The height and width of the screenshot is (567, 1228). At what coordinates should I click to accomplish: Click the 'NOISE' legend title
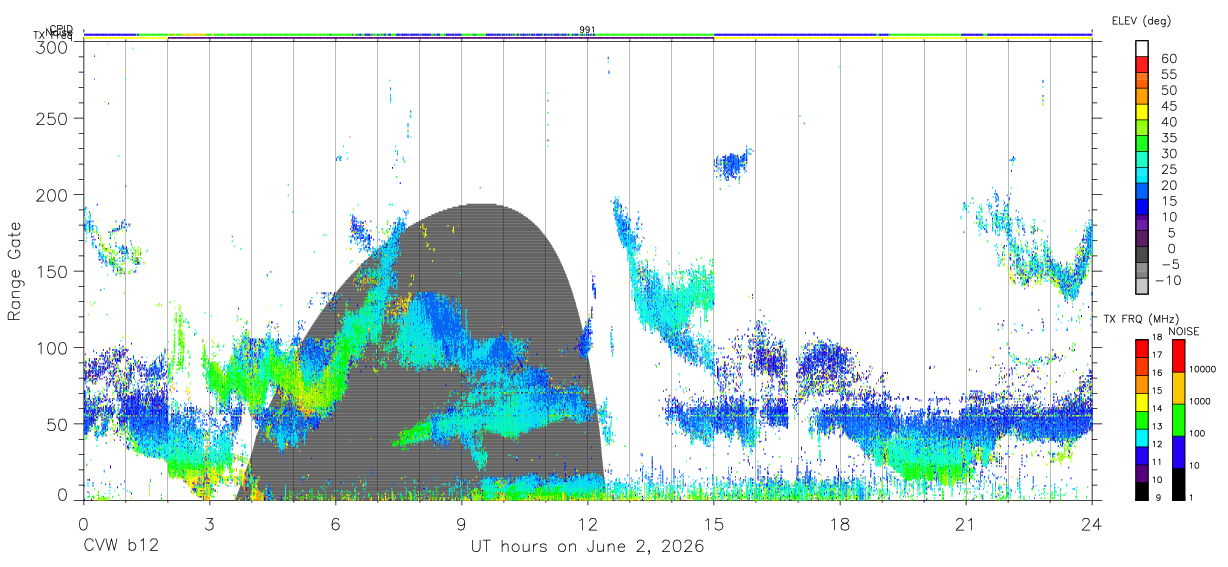[x=1183, y=331]
